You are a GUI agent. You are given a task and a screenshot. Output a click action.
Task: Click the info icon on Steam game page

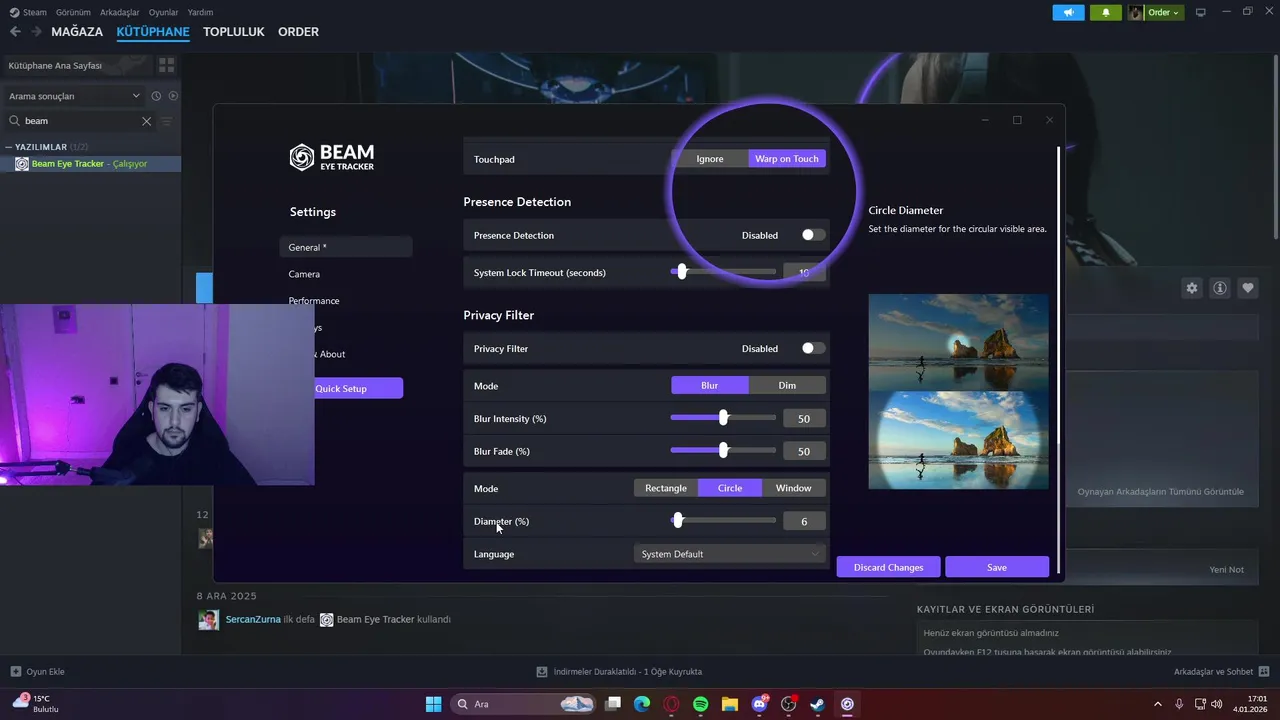click(x=1220, y=288)
